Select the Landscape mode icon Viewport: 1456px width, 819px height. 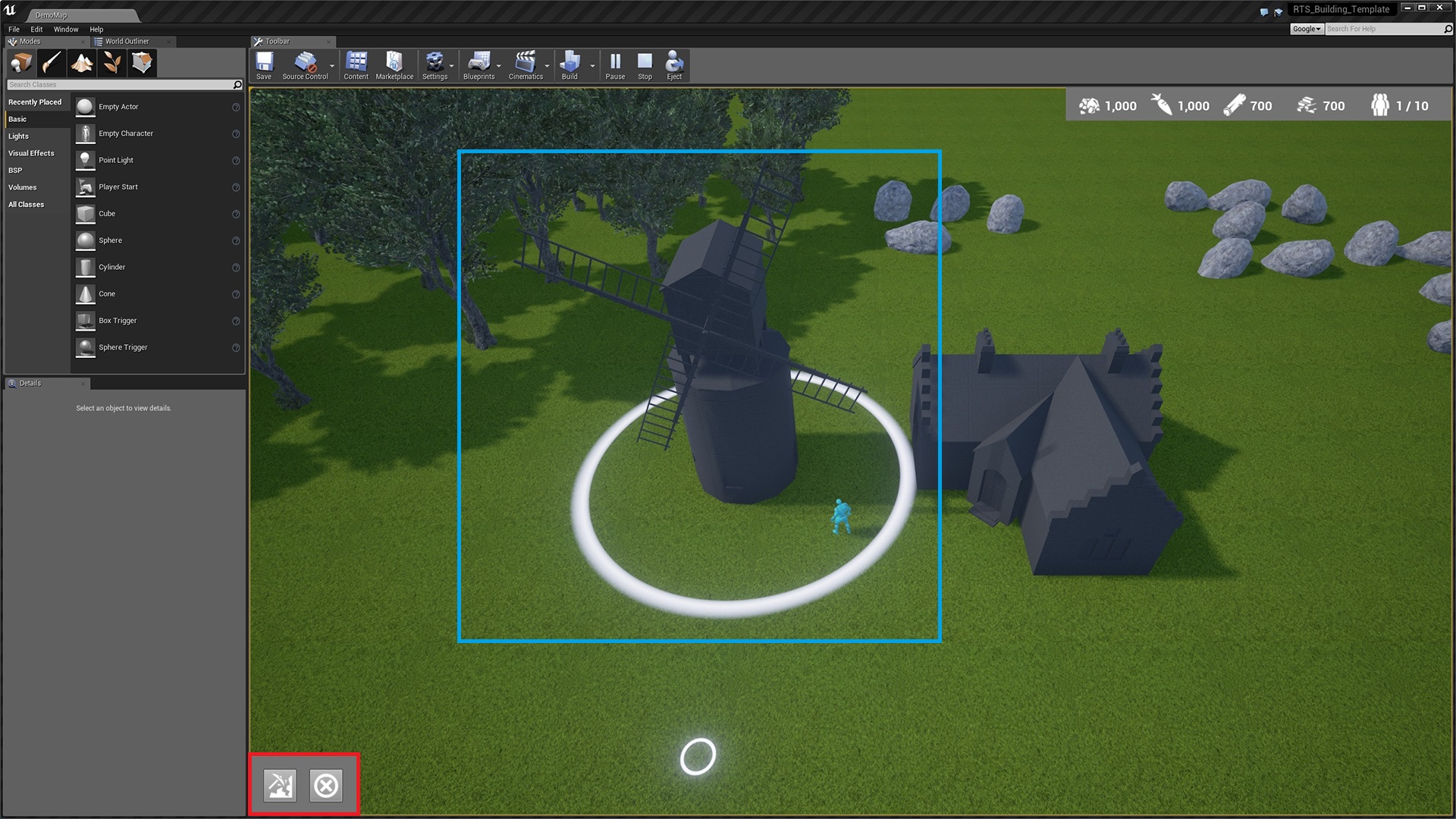pos(82,63)
